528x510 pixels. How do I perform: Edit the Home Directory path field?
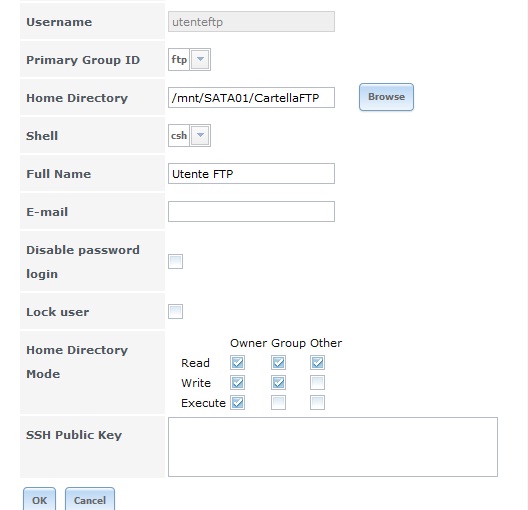(x=251, y=98)
